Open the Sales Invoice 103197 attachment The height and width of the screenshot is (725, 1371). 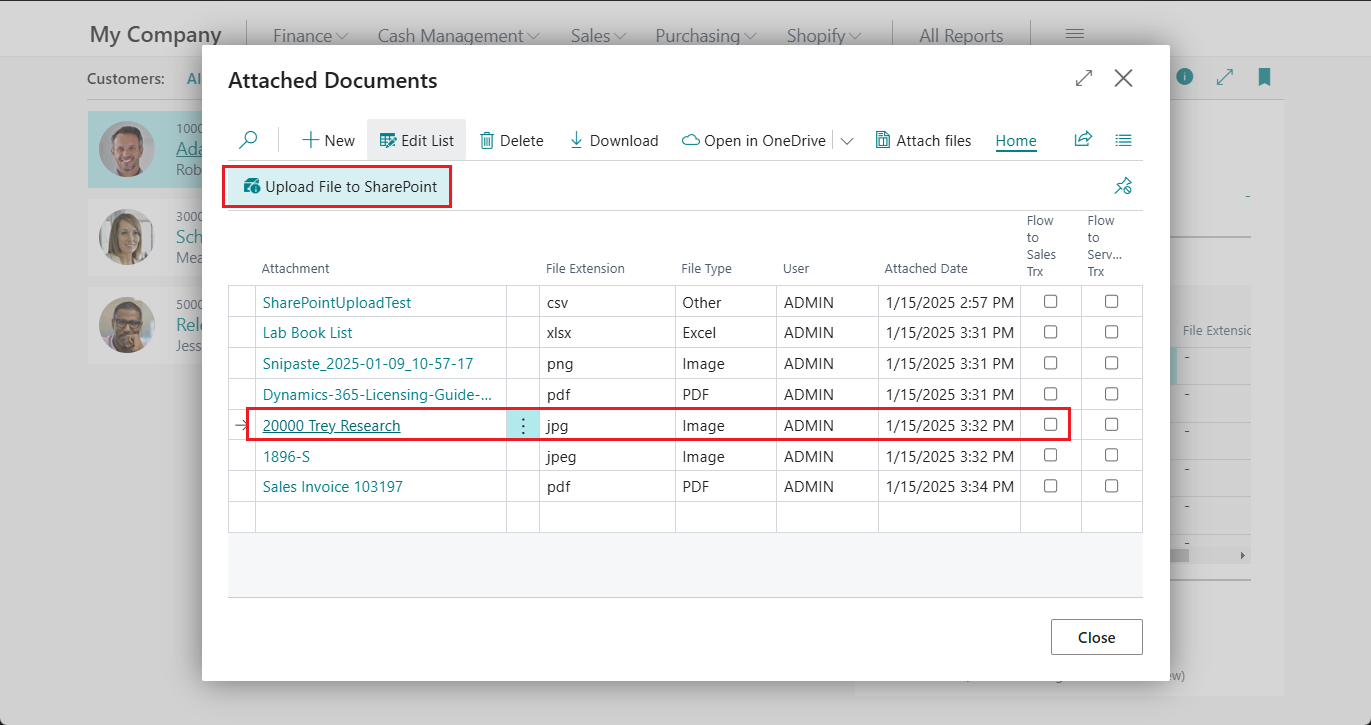tap(330, 486)
